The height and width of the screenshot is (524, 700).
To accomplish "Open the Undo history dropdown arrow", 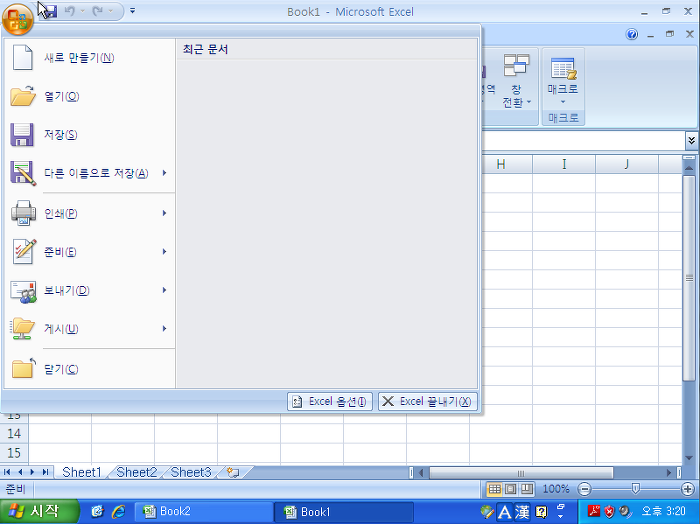I will (83, 11).
